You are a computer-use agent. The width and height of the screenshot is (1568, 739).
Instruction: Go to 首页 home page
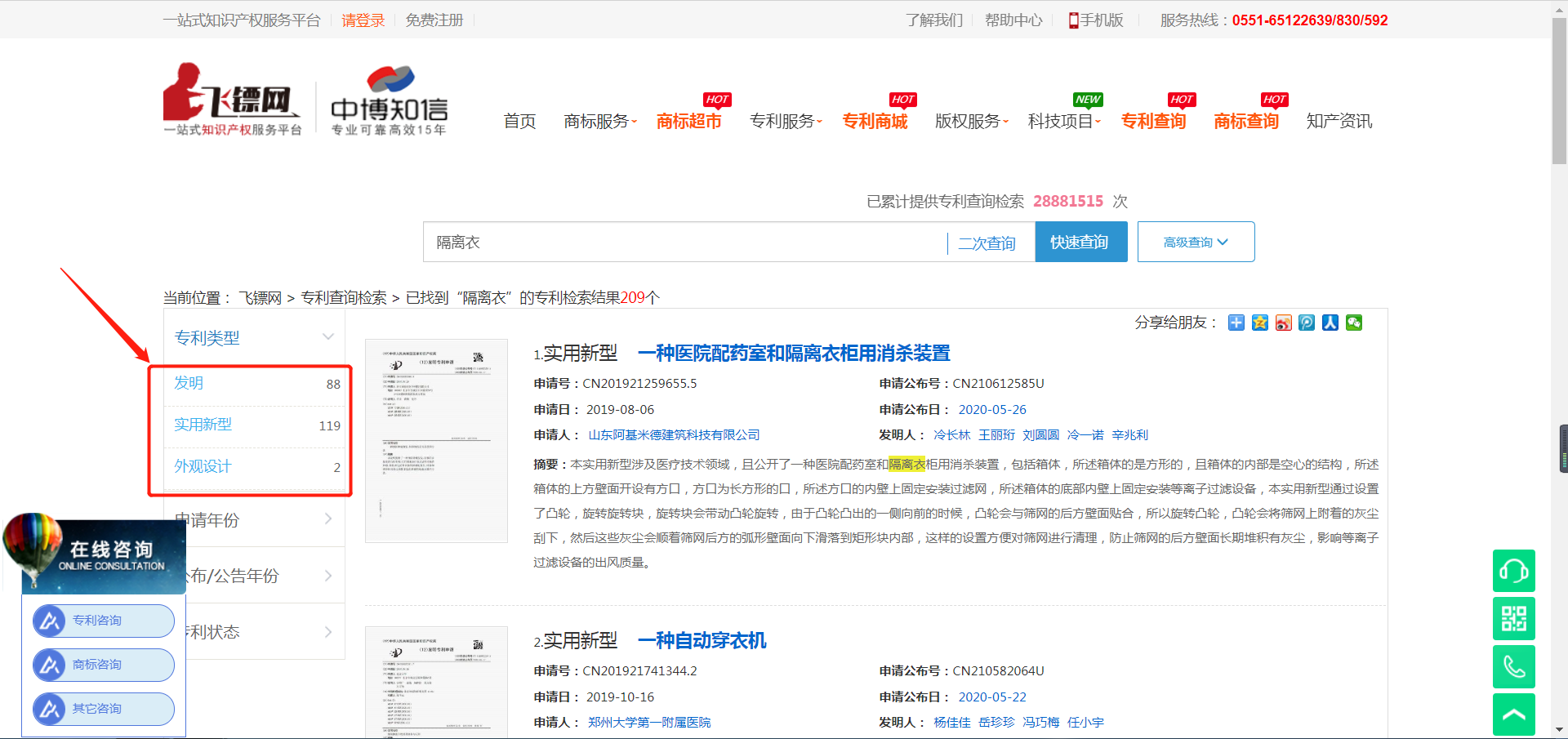(520, 121)
